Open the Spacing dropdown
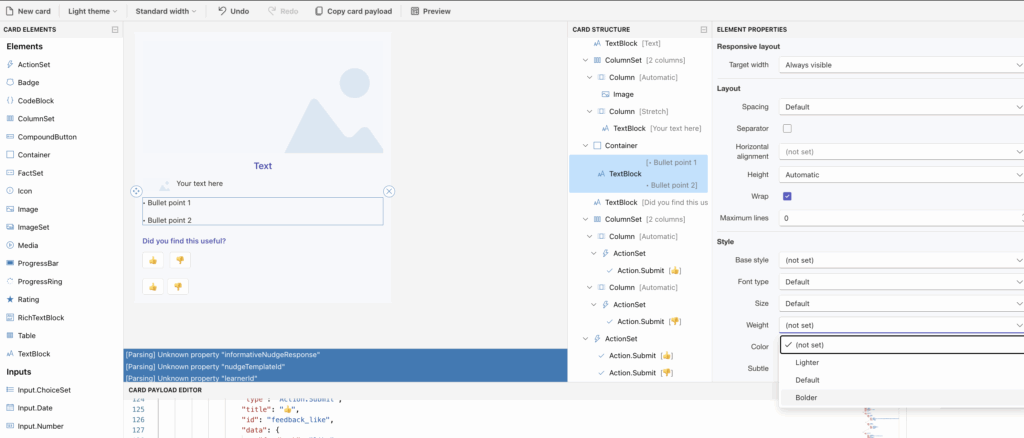 (x=901, y=106)
